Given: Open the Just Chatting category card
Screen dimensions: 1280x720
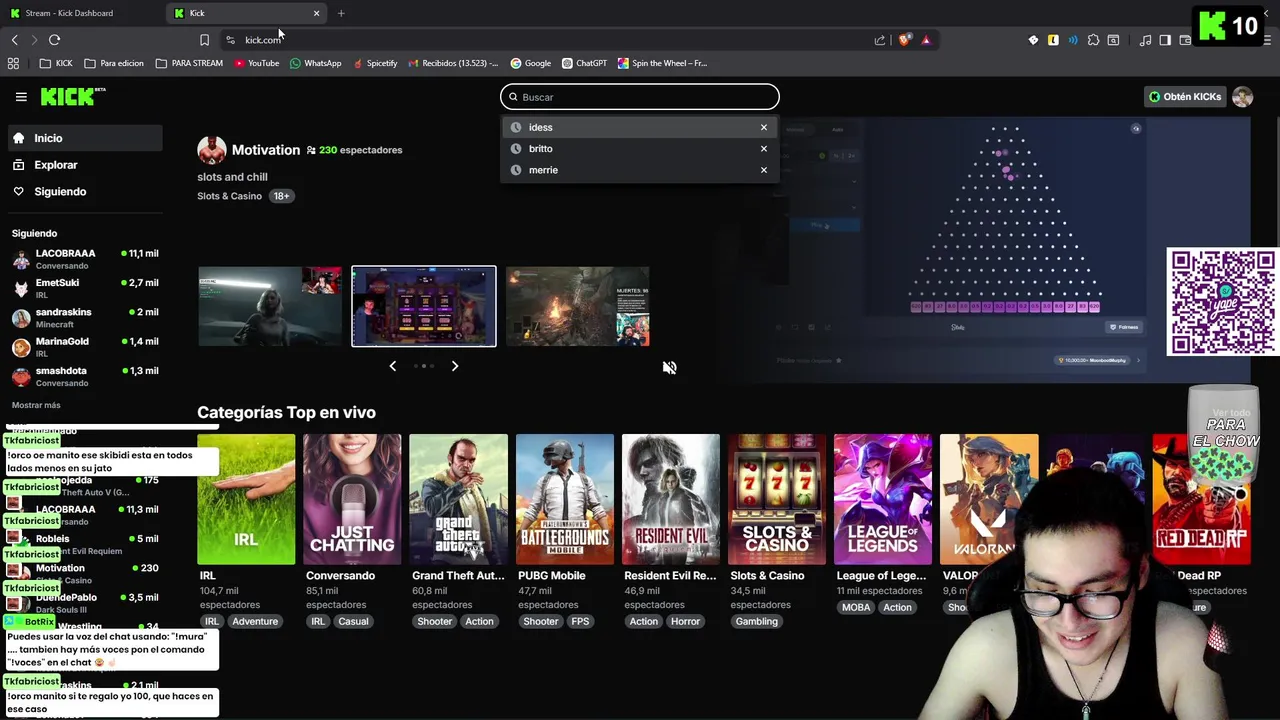Looking at the screenshot, I should (352, 499).
